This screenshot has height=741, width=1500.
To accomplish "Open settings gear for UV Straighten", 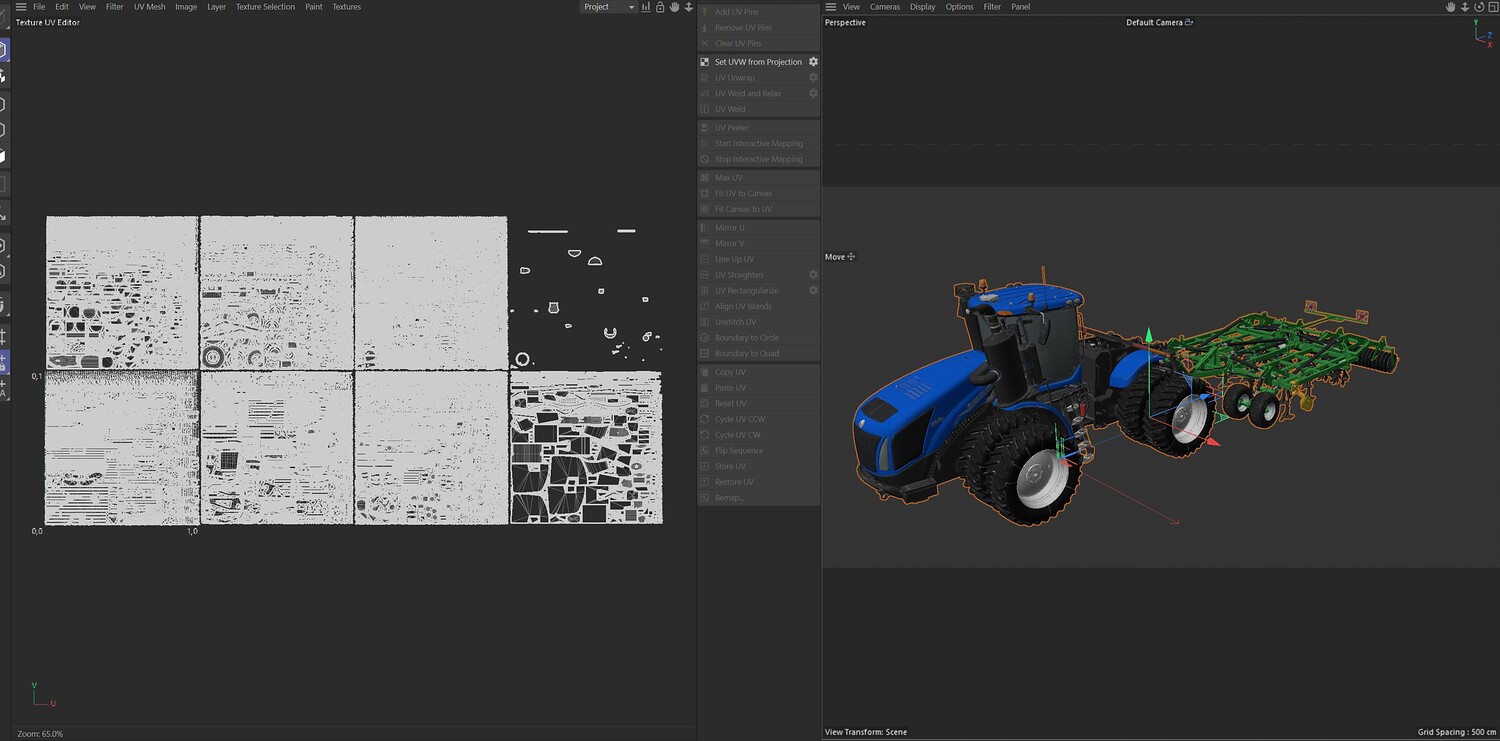I will [x=813, y=275].
